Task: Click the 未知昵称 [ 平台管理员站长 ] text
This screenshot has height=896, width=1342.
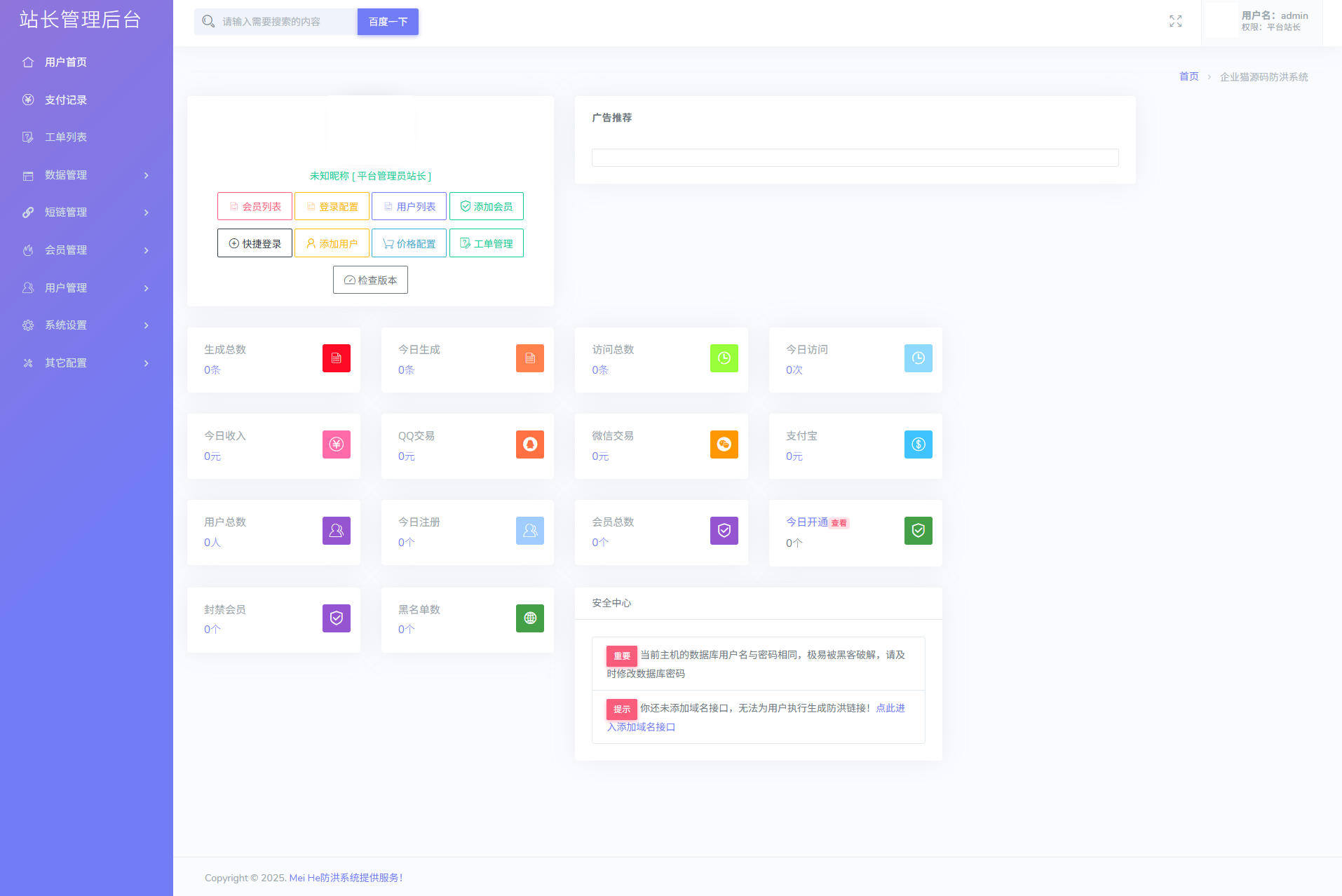Action: point(370,176)
